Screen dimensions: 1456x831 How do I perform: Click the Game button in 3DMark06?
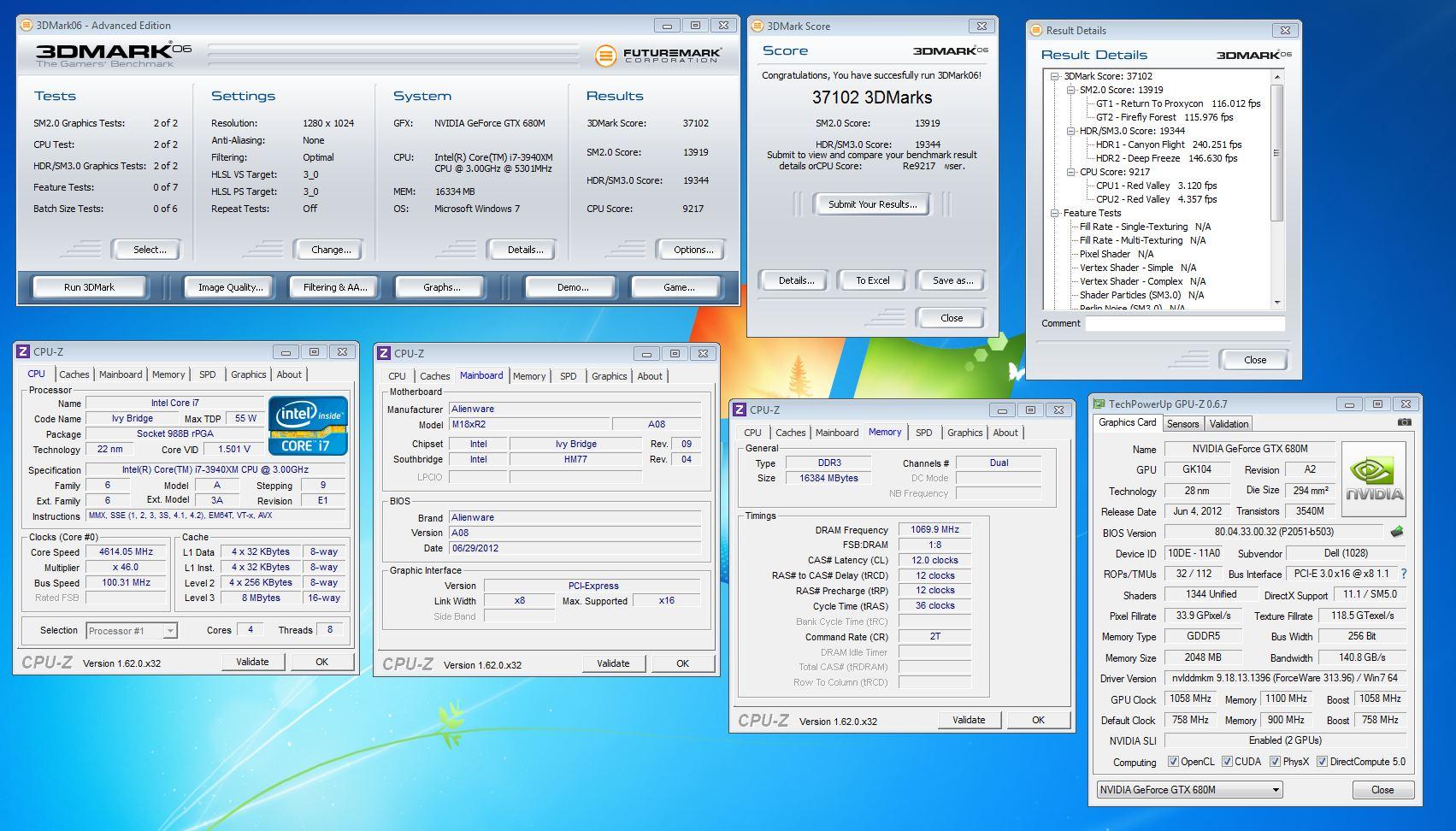679,287
